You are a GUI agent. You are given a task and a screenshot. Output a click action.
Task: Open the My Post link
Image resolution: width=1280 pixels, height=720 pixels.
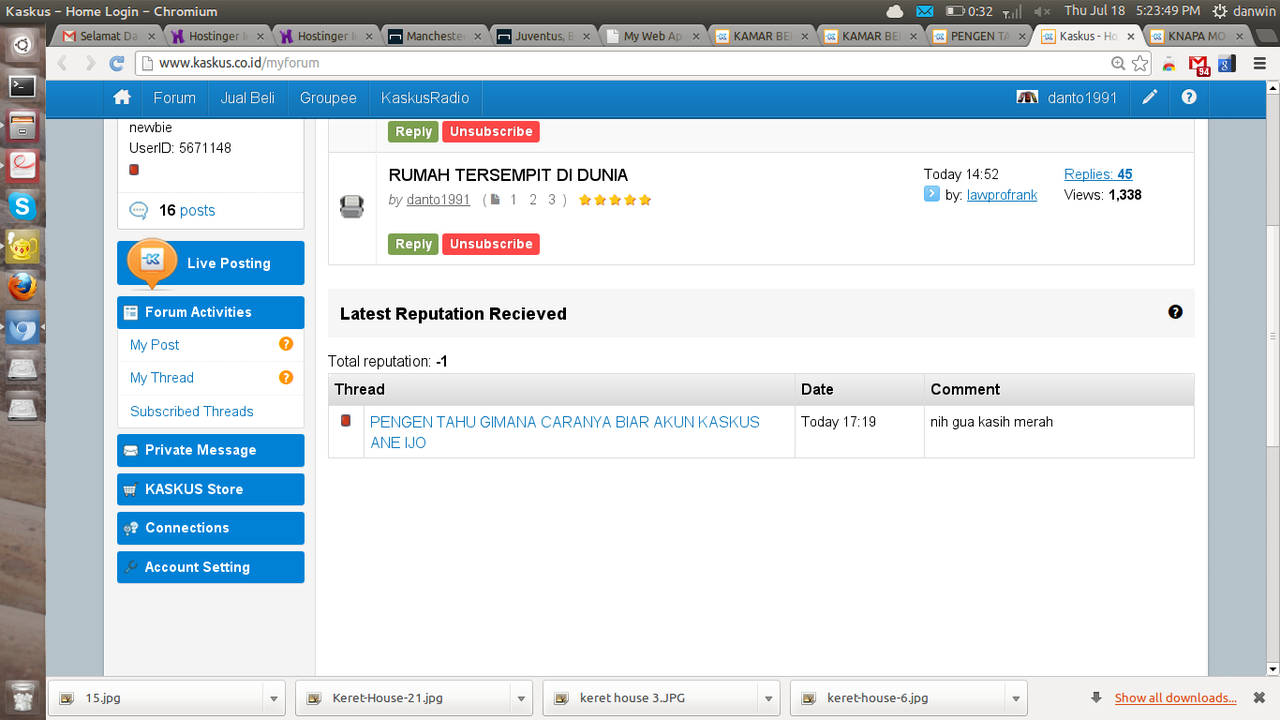point(155,344)
